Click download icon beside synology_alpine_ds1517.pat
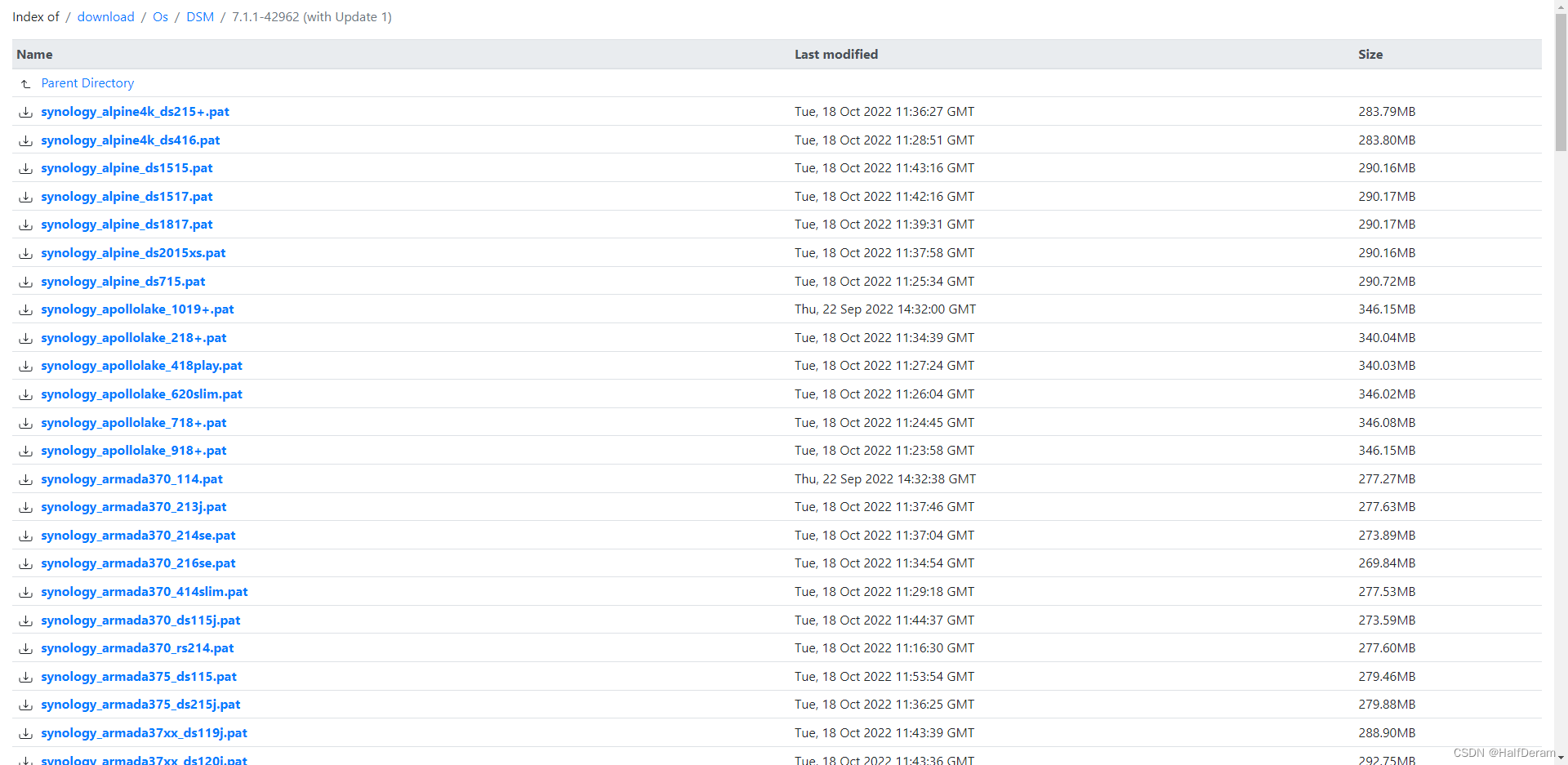This screenshot has width=1568, height=765. pyautogui.click(x=26, y=197)
